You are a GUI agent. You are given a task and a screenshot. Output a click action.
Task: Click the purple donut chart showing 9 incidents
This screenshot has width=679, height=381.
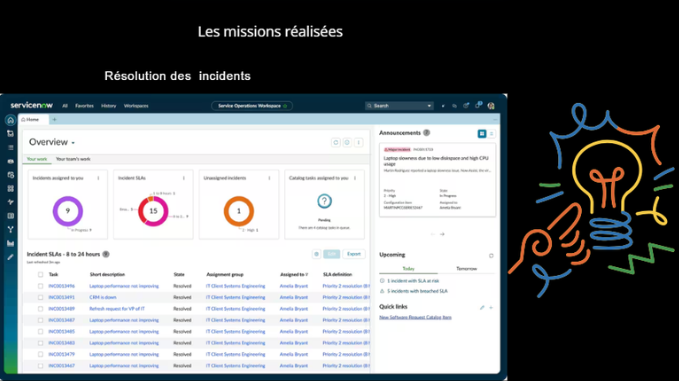(x=68, y=211)
